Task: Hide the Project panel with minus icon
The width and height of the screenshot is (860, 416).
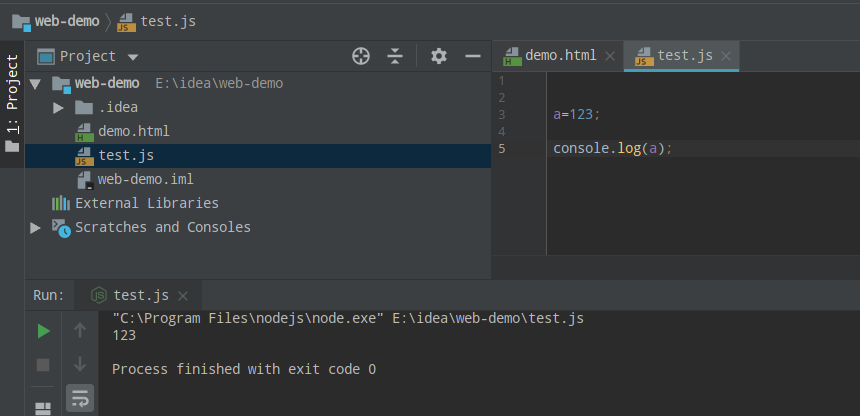Action: tap(473, 56)
